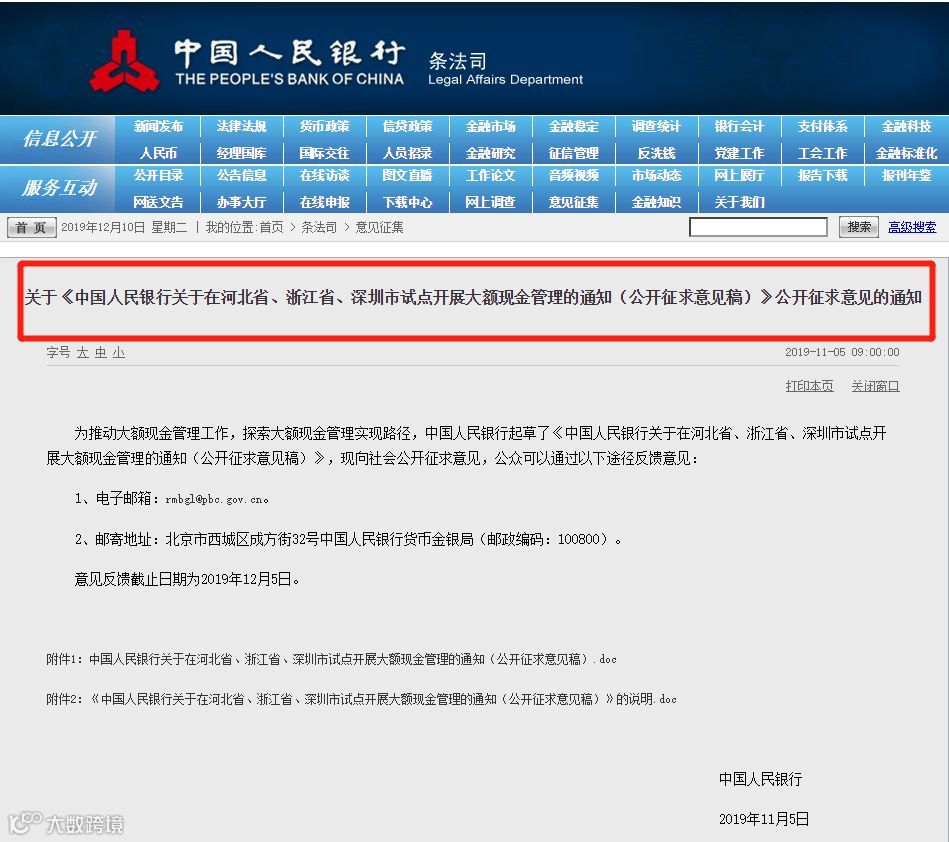Set font size to 大
Screen dimensions: 949x842
83,352
